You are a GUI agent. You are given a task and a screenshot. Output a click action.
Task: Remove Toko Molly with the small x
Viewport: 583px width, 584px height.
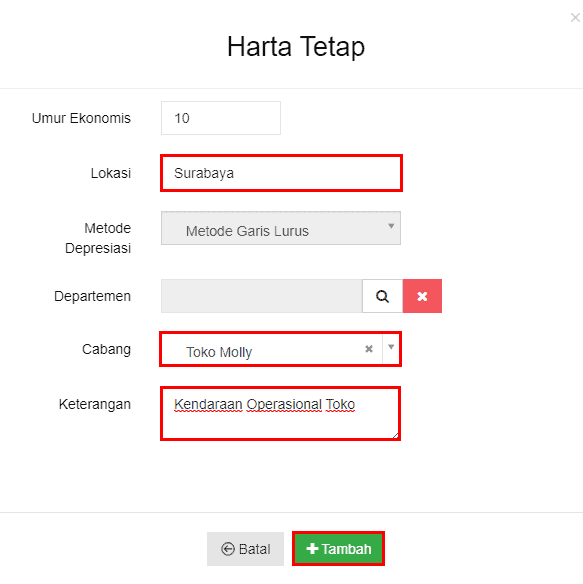[369, 349]
